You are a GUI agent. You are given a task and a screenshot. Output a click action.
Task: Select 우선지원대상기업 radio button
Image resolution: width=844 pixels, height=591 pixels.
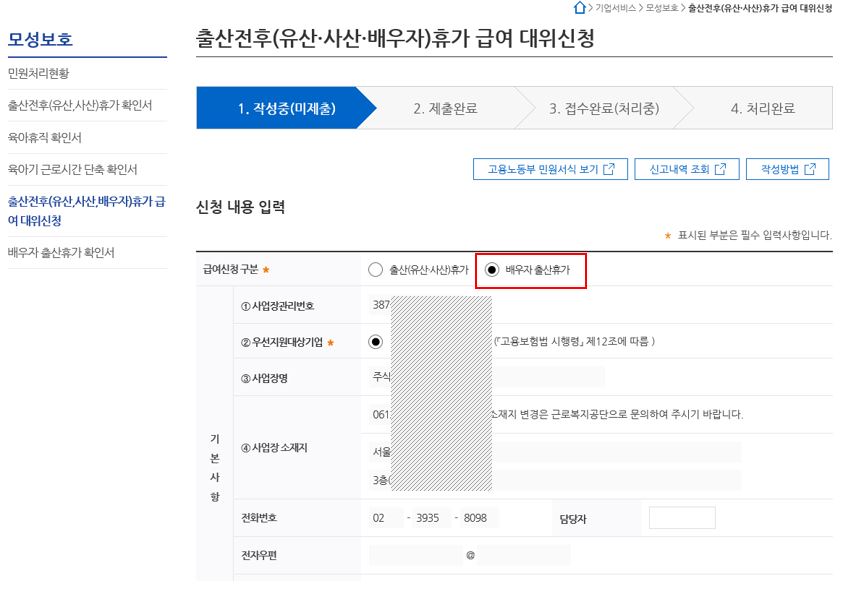pyautogui.click(x=376, y=342)
